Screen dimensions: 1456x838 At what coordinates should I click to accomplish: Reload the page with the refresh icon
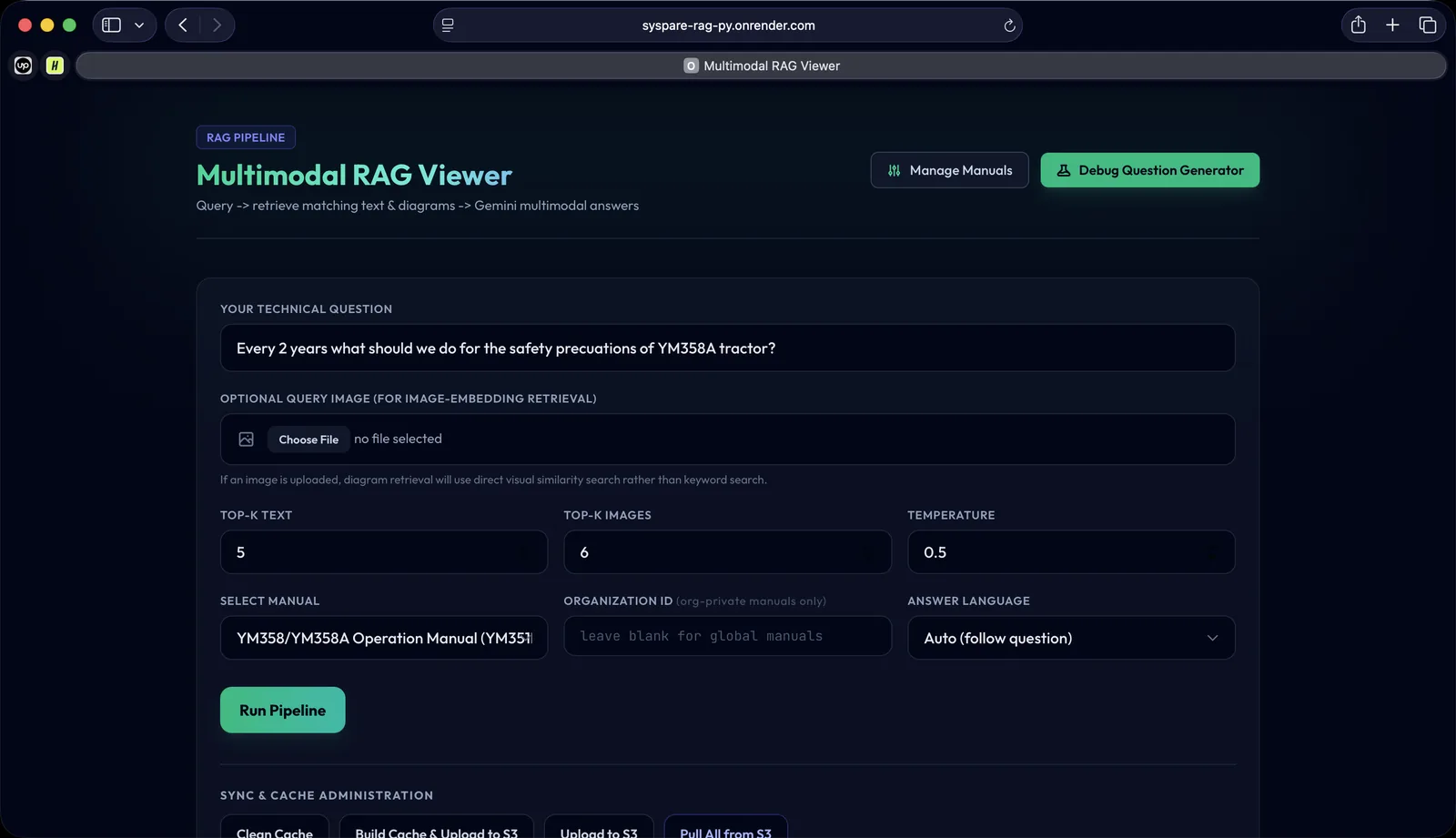click(x=1009, y=25)
